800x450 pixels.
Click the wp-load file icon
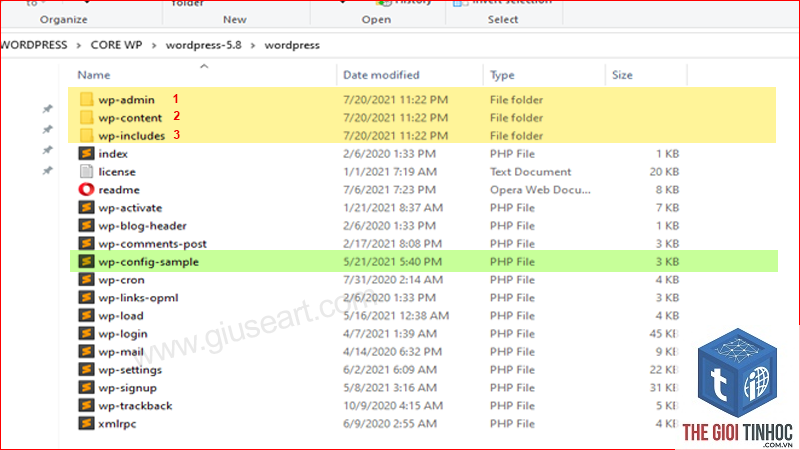click(86, 316)
